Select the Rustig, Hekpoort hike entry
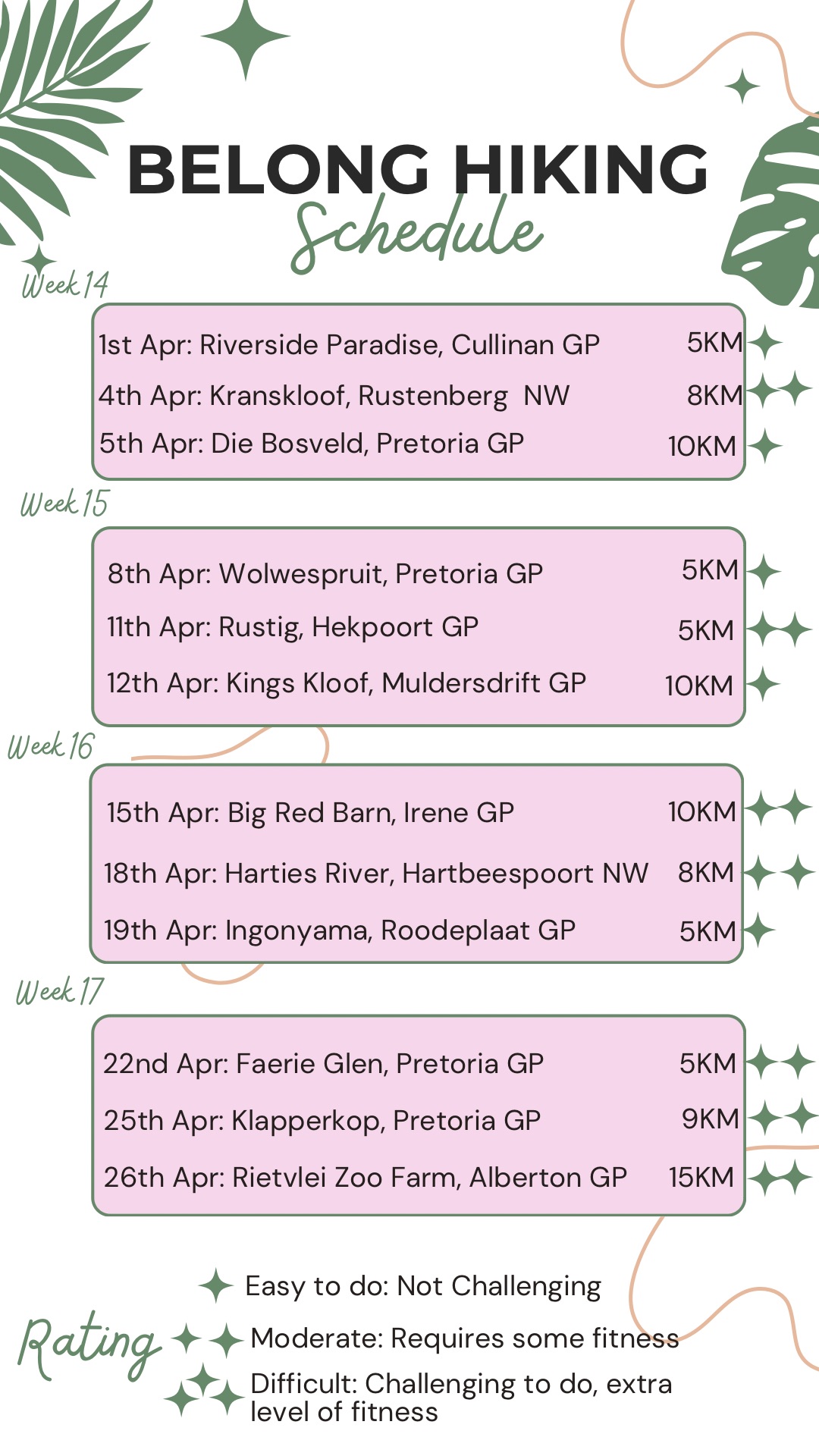819x1456 pixels. point(293,627)
